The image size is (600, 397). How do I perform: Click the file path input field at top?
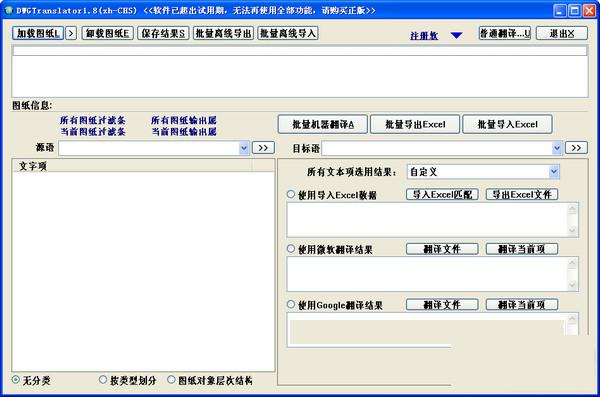[300, 51]
